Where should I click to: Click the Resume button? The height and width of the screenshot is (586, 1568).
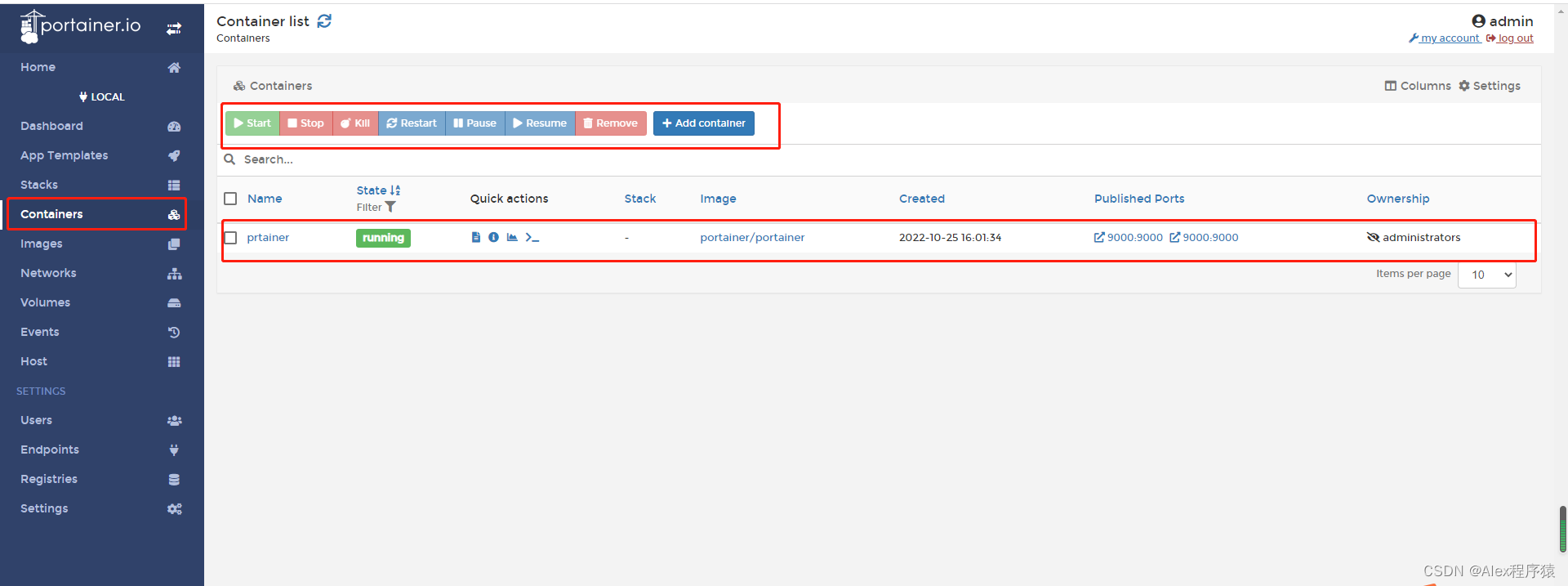tap(540, 123)
